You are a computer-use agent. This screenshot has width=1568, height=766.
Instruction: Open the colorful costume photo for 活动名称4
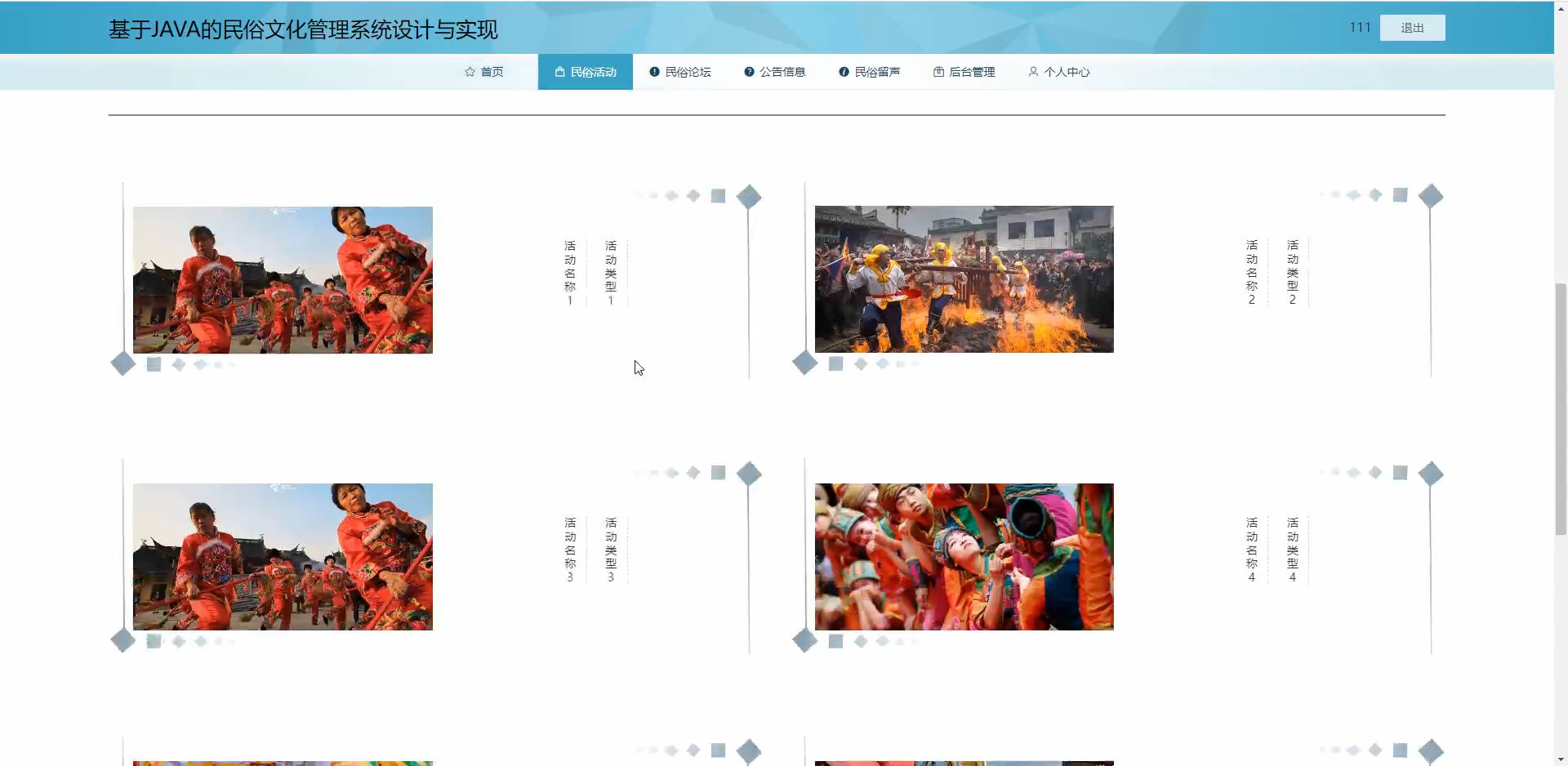click(x=964, y=557)
